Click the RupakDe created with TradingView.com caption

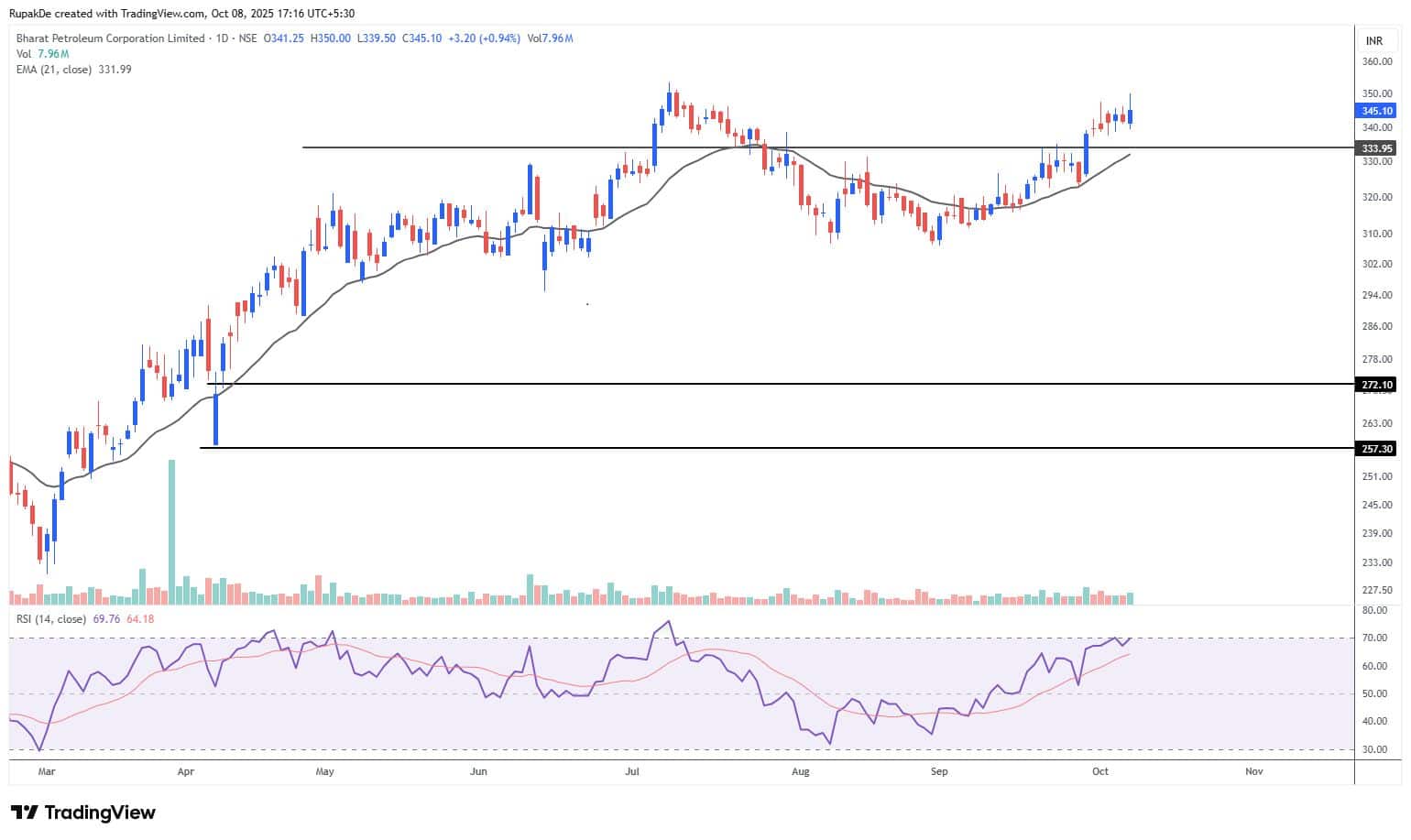(x=181, y=14)
